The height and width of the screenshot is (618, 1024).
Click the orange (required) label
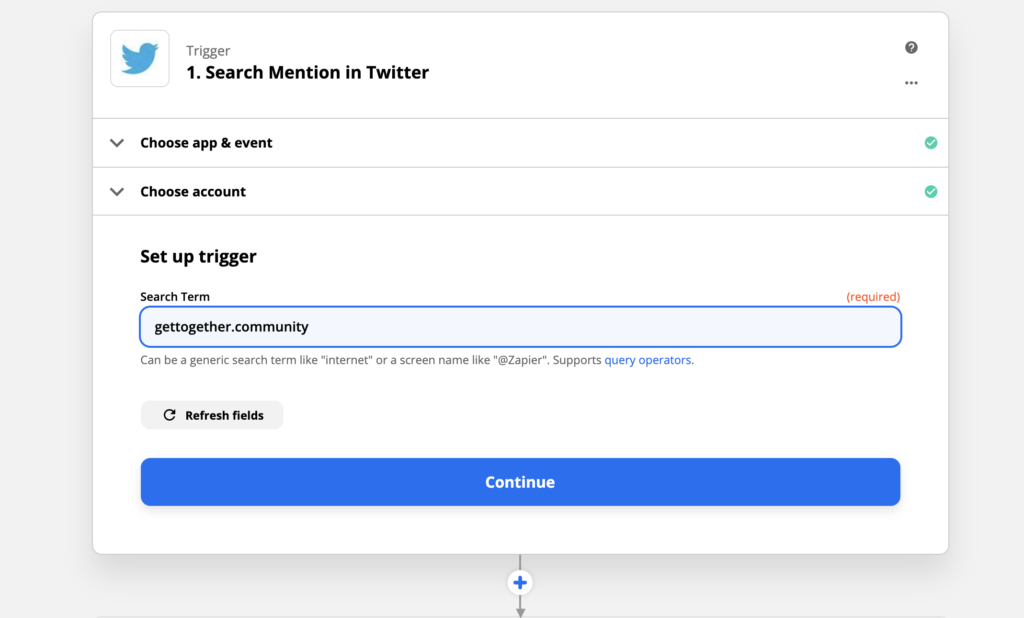pos(873,297)
